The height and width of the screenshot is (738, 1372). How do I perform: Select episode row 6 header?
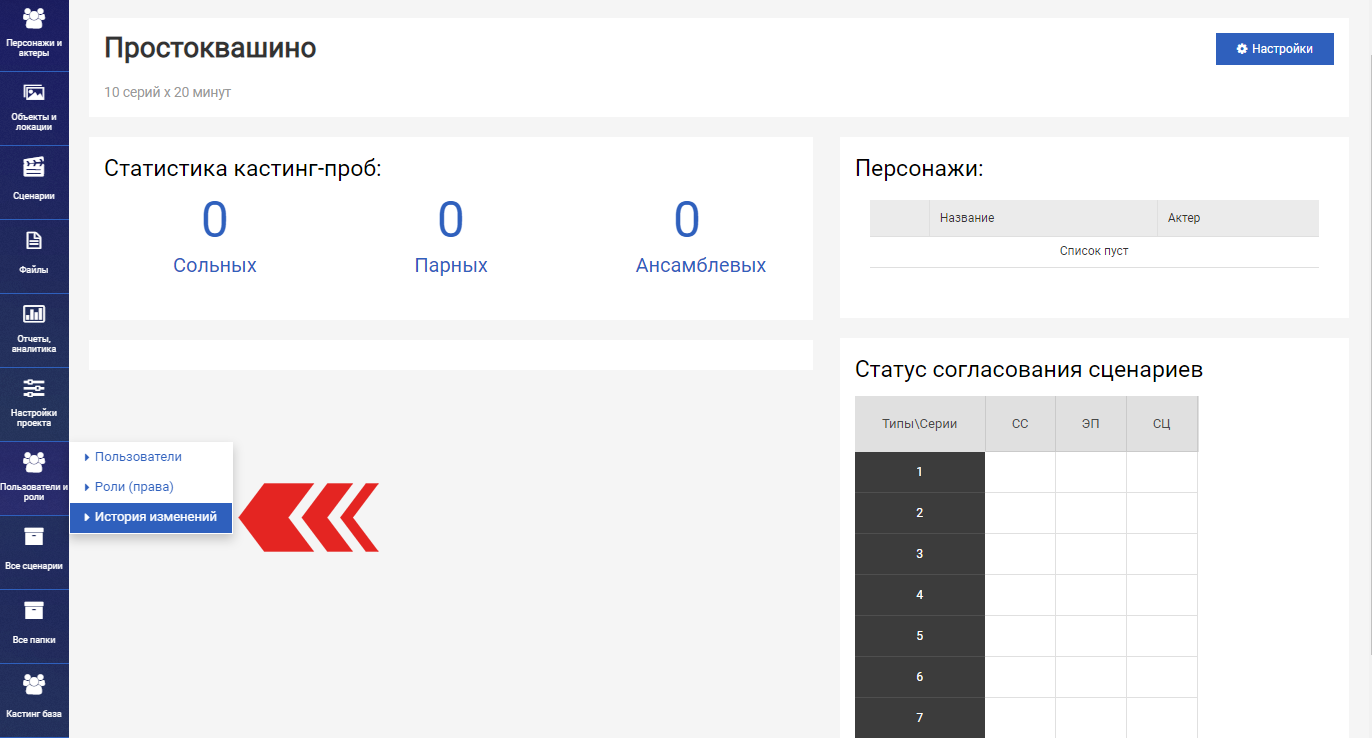point(920,677)
